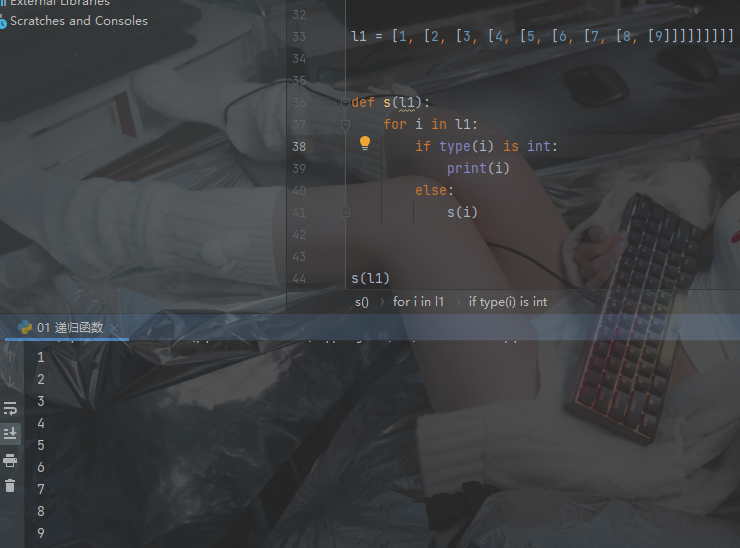Click the 'else:' keyword in editor

434,190
